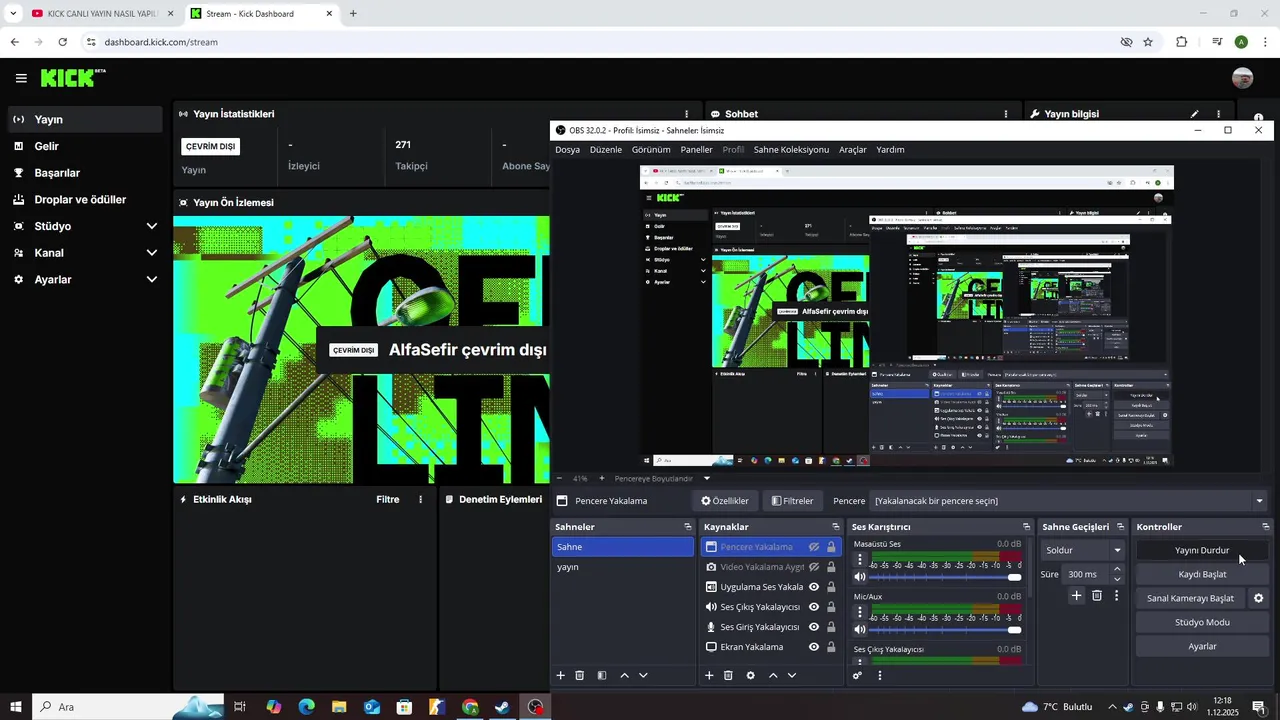This screenshot has height=720, width=1280.
Task: Add a scene transition with plus icon
Action: click(x=1076, y=596)
